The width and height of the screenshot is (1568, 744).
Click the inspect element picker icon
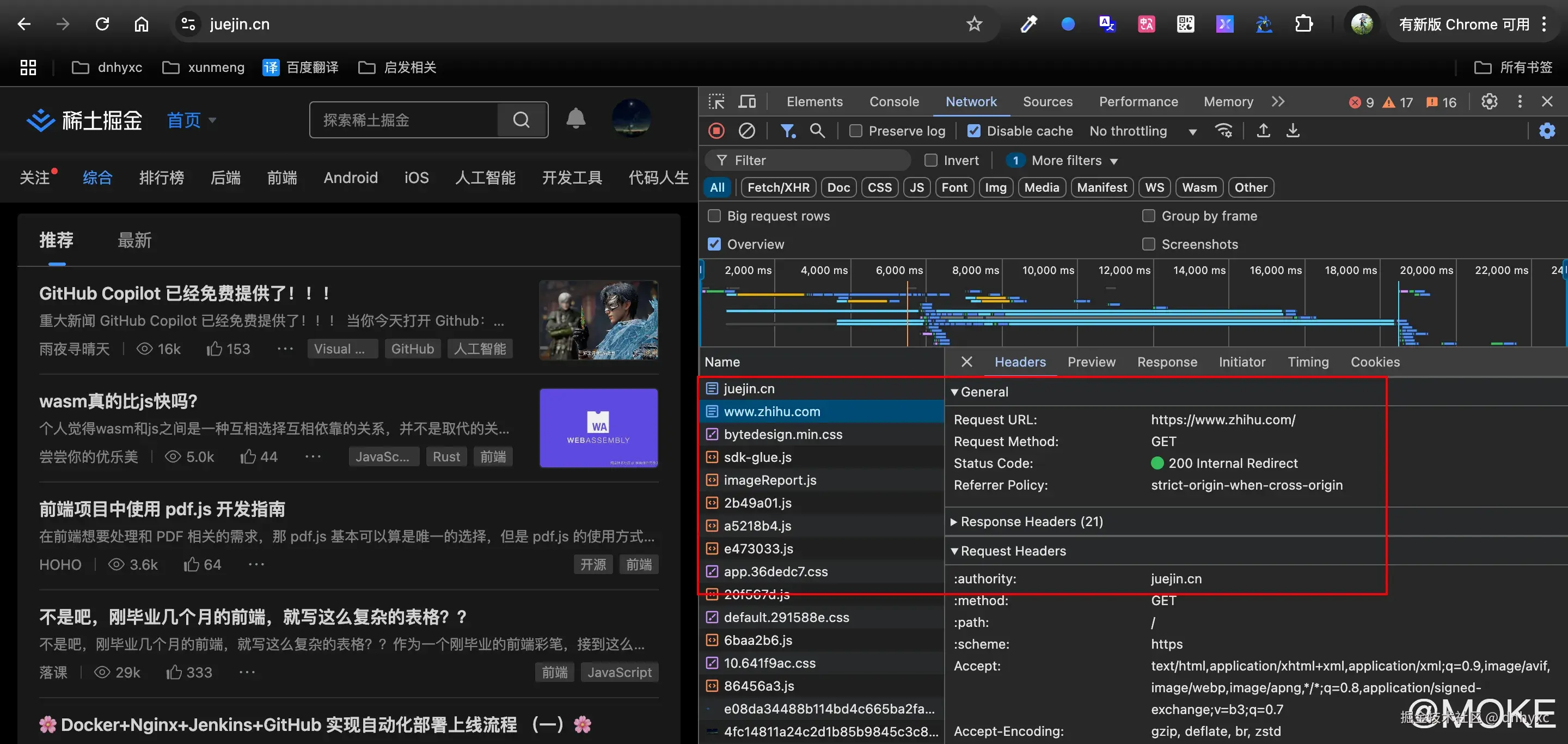coord(716,102)
